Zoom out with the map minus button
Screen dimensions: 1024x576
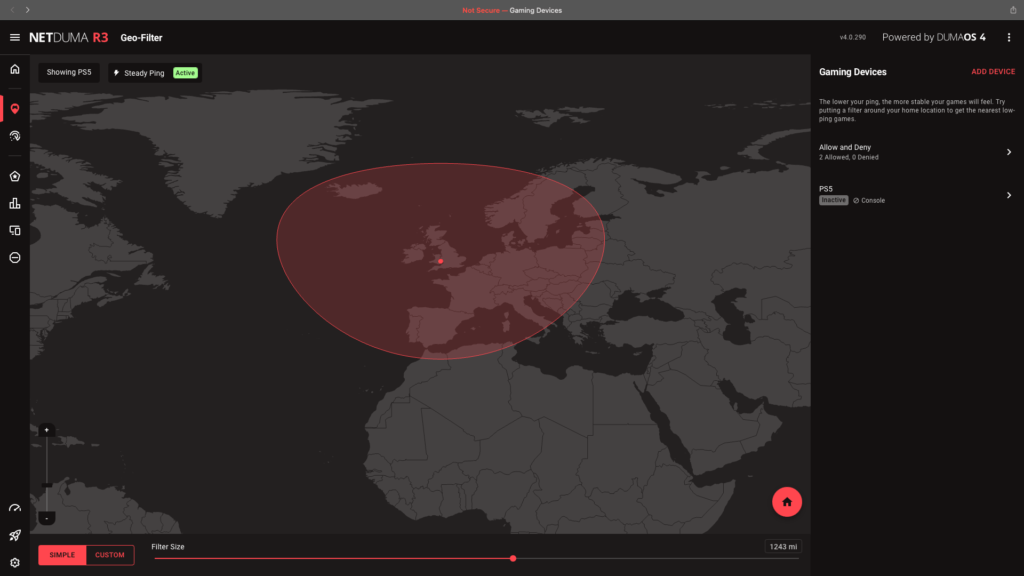pyautogui.click(x=46, y=519)
